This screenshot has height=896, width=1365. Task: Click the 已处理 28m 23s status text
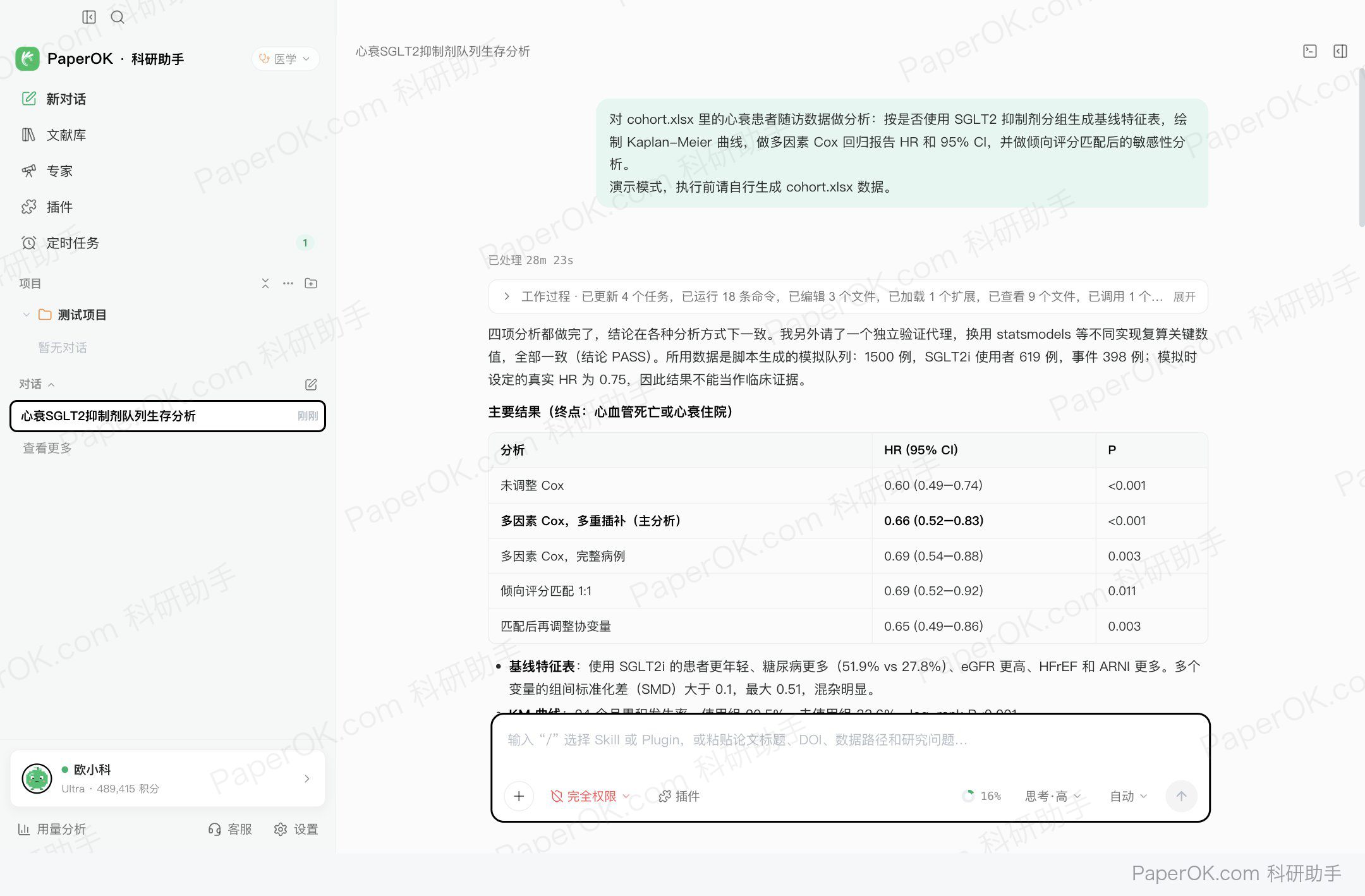tap(531, 260)
